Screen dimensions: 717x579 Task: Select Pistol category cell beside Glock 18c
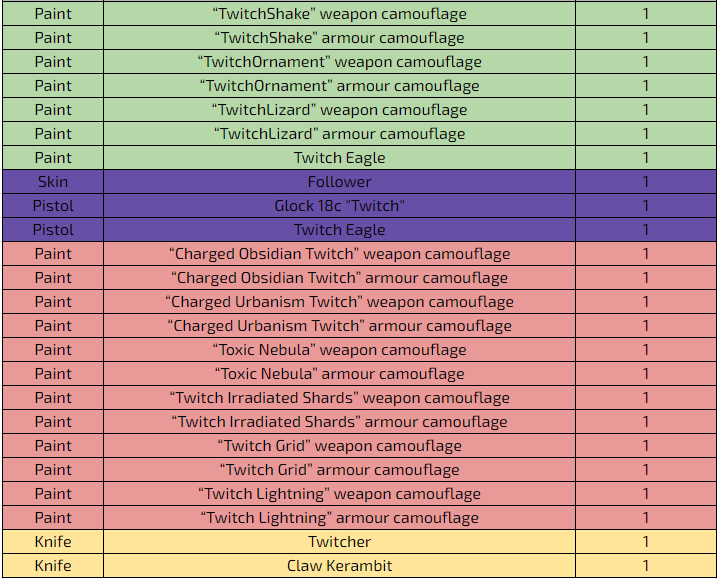[x=53, y=206]
